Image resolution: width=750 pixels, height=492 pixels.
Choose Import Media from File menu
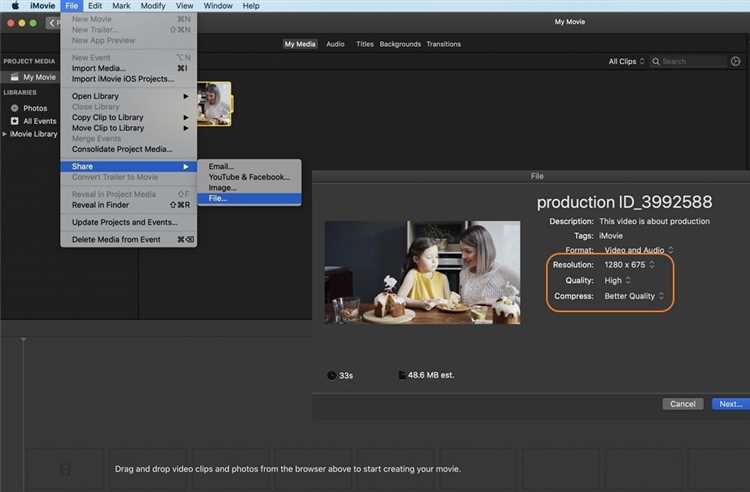tap(129, 68)
